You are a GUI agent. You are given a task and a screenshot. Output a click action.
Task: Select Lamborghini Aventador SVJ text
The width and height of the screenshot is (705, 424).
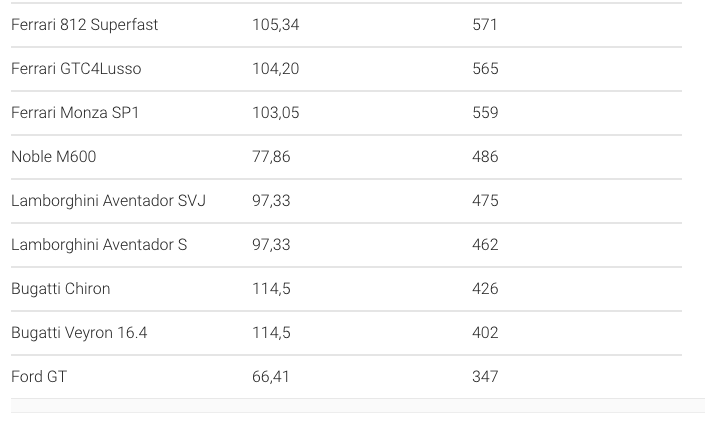(108, 201)
